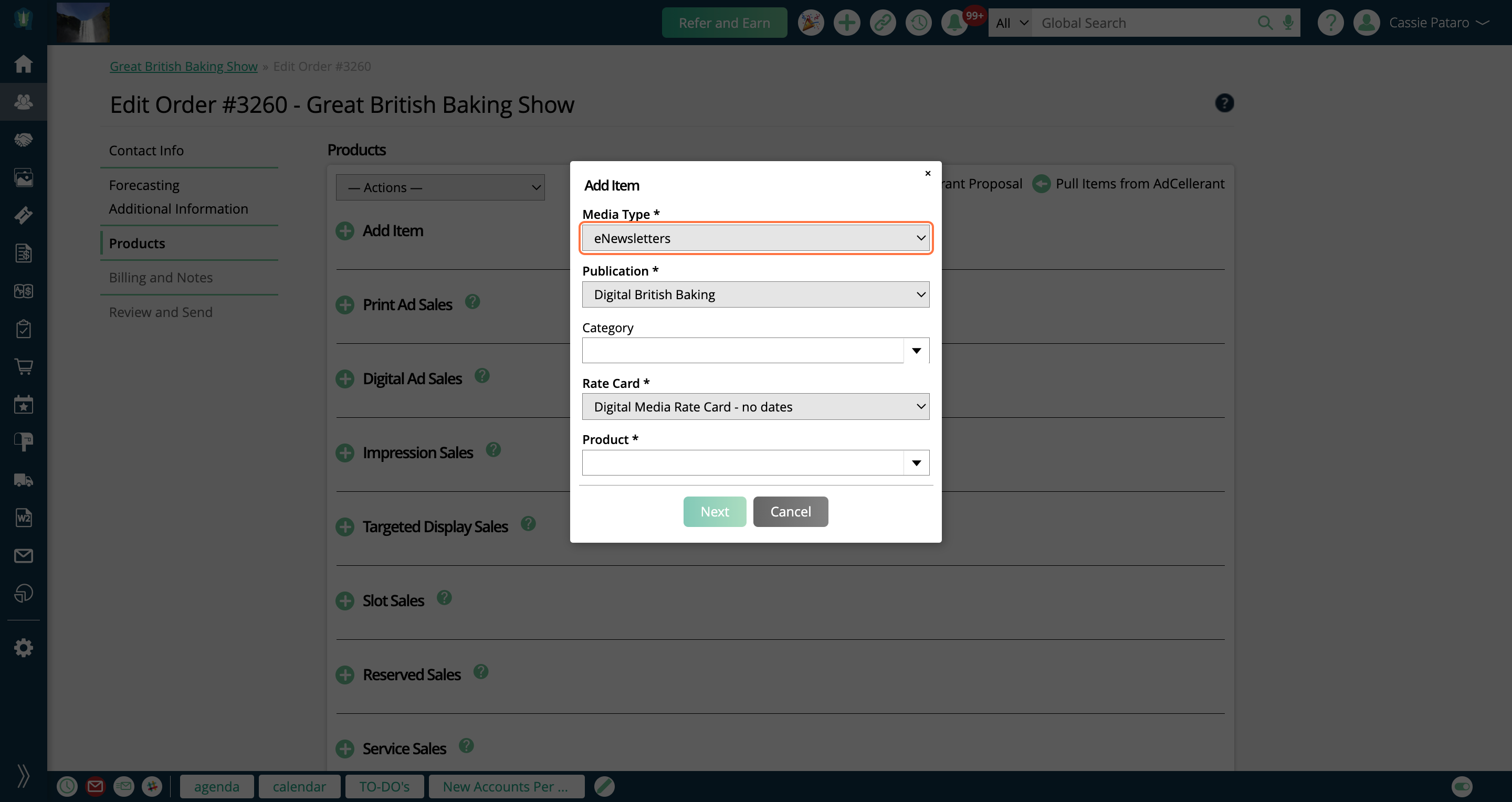
Task: Click the voice search microphone icon
Action: point(1288,23)
